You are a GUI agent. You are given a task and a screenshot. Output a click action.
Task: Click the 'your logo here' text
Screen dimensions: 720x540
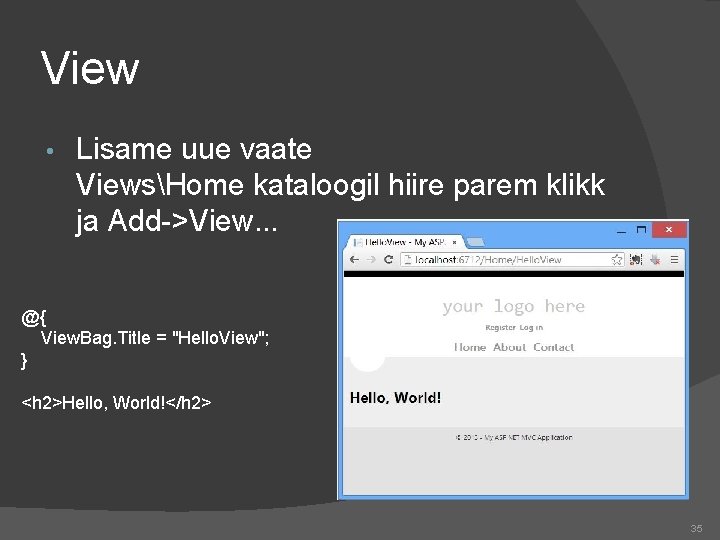(x=514, y=306)
